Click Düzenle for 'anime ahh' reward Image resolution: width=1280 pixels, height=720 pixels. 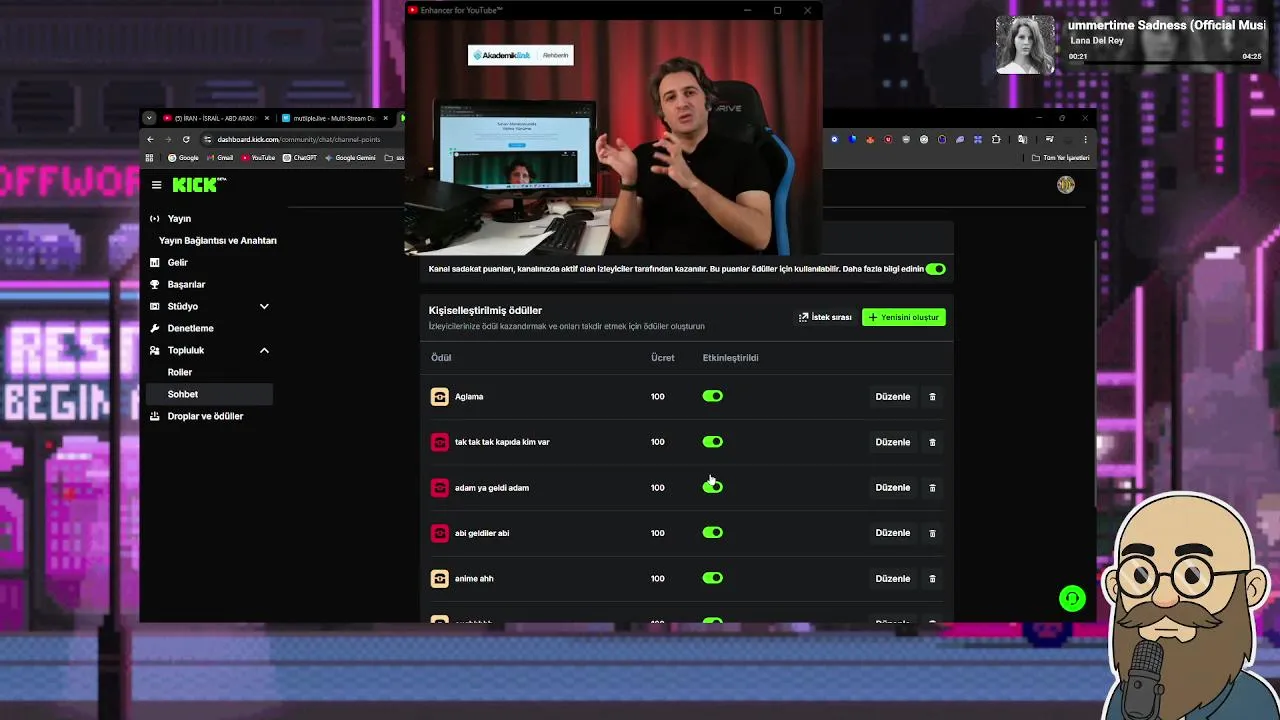coord(893,579)
